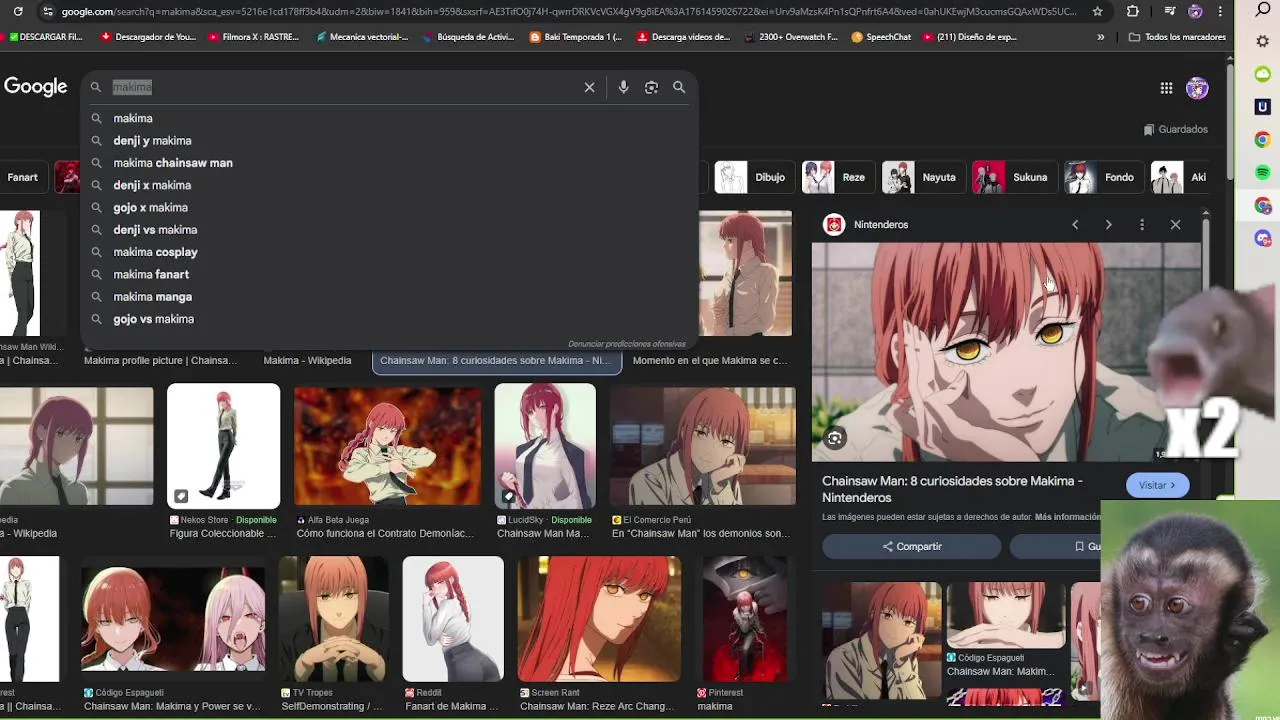Launch Spotify from the desktop sidebar
Viewport: 1280px width, 720px height.
1262,172
